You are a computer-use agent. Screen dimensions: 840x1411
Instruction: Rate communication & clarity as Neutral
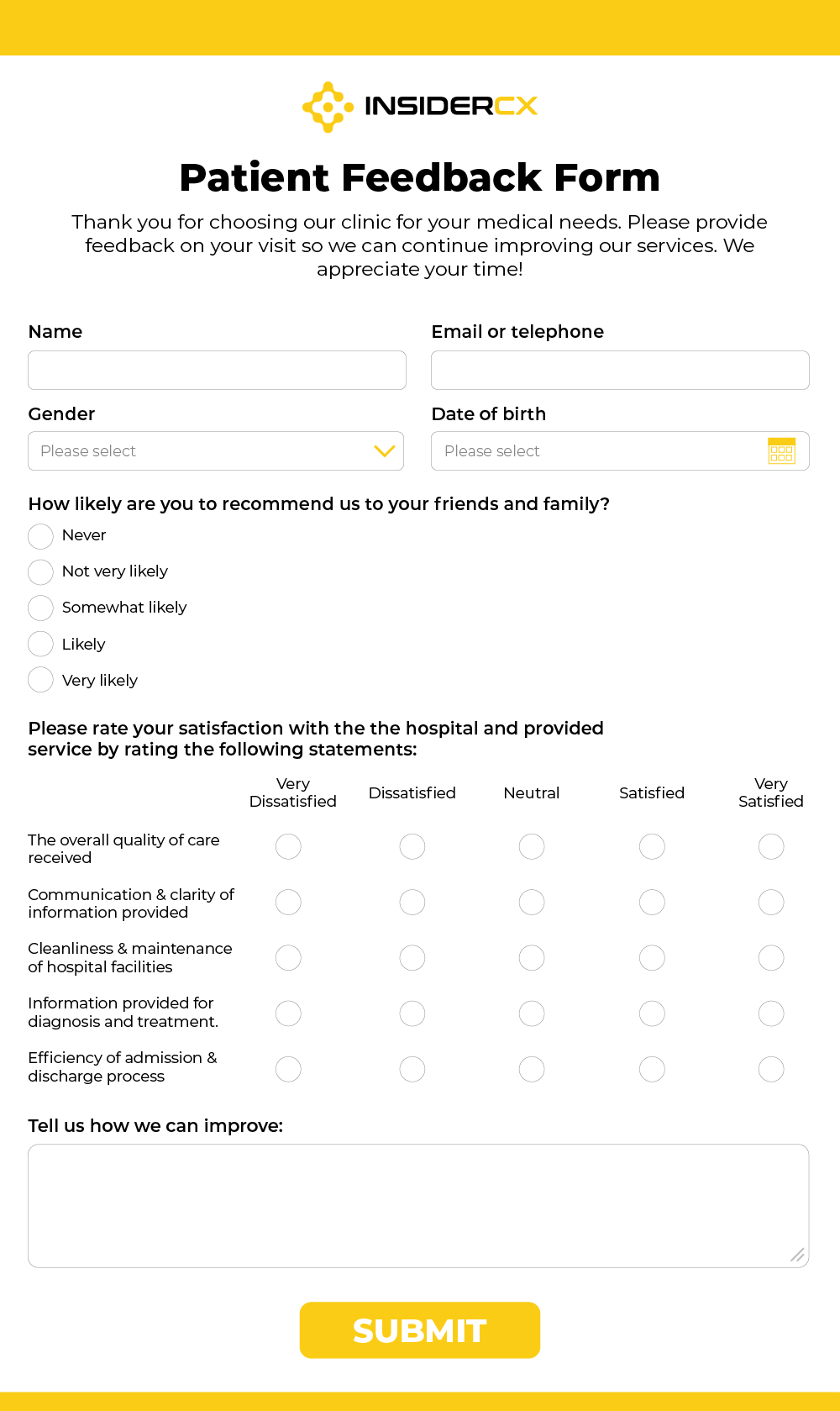[532, 903]
